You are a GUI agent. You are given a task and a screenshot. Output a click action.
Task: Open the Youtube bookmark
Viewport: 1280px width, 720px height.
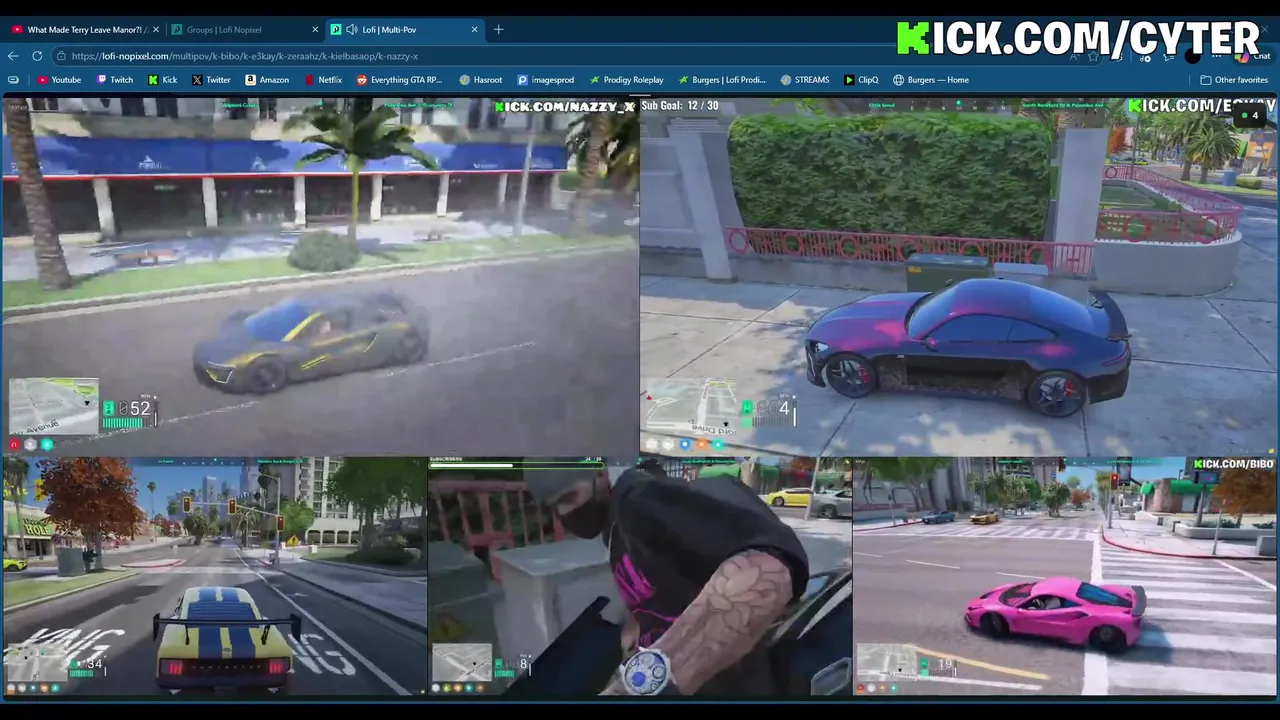pyautogui.click(x=59, y=80)
